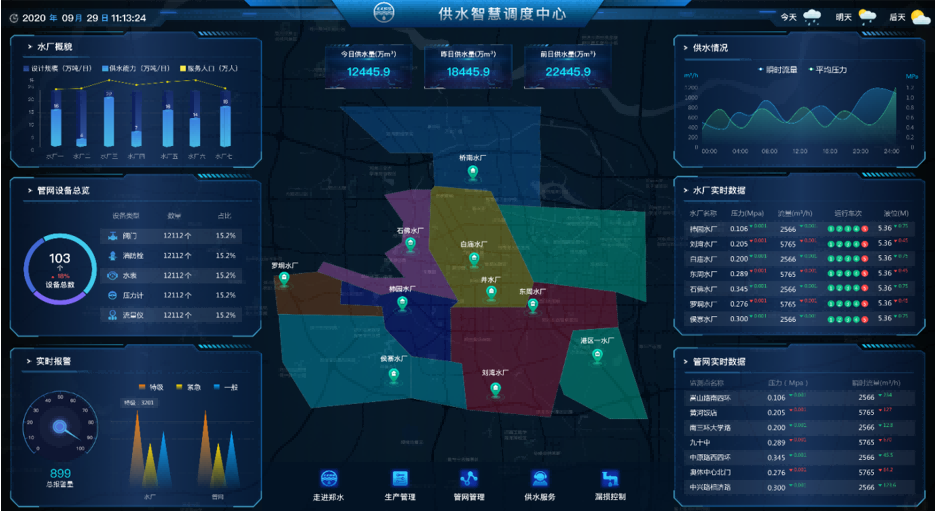
Task: Click the 罗垌水厂 map marker
Action: tap(284, 279)
